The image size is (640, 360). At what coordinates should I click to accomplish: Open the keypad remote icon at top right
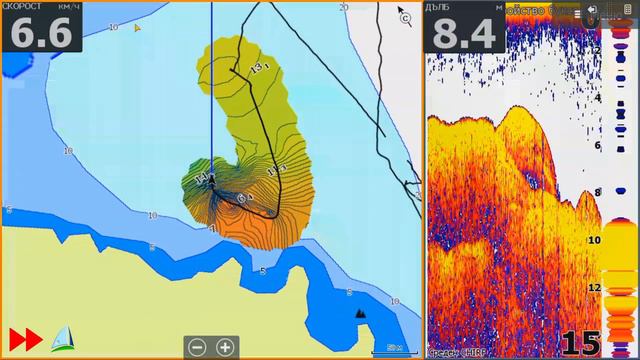(x=628, y=9)
